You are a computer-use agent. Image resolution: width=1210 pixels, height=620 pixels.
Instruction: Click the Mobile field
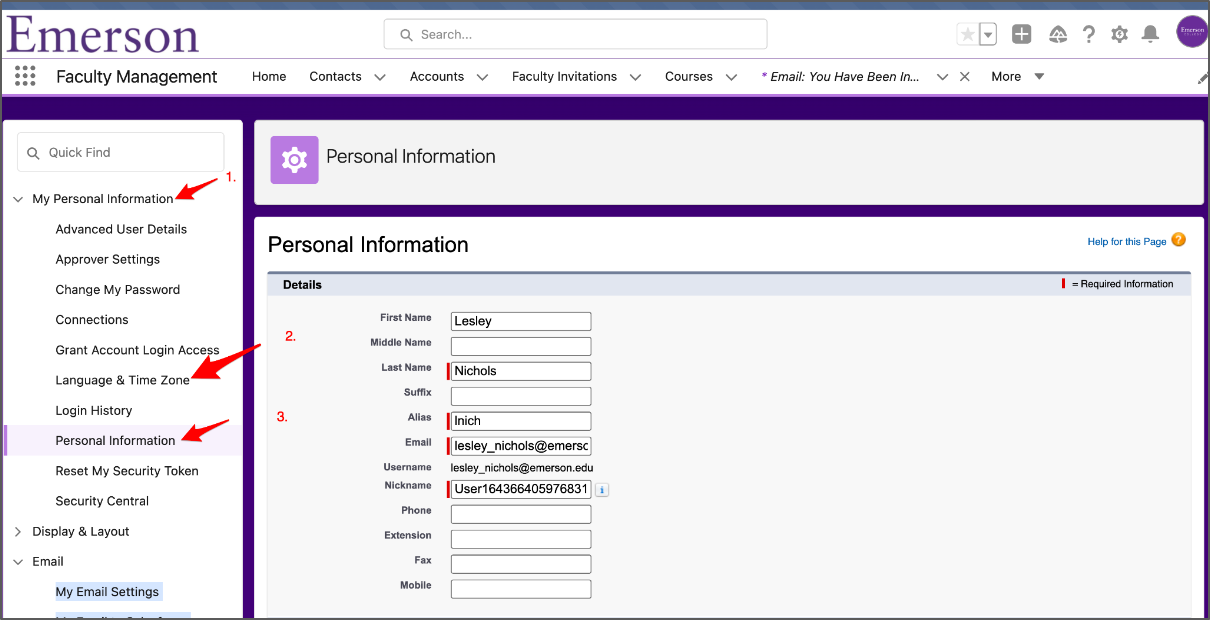pos(521,589)
